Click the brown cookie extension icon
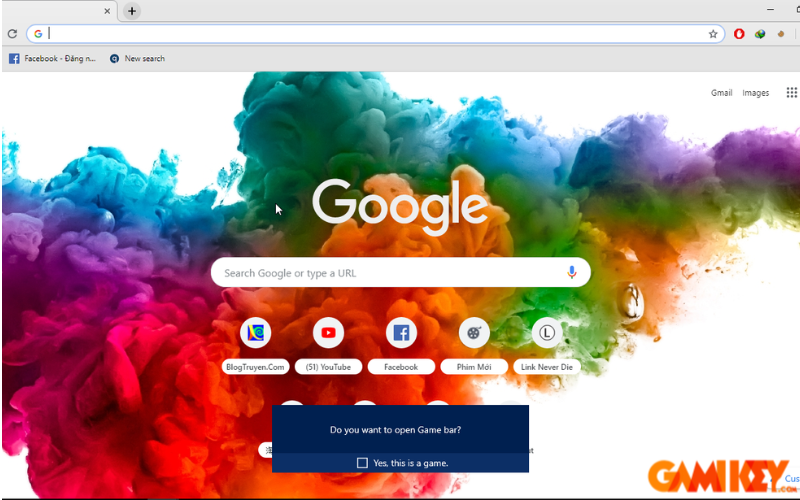Image resolution: width=800 pixels, height=500 pixels. (781, 34)
